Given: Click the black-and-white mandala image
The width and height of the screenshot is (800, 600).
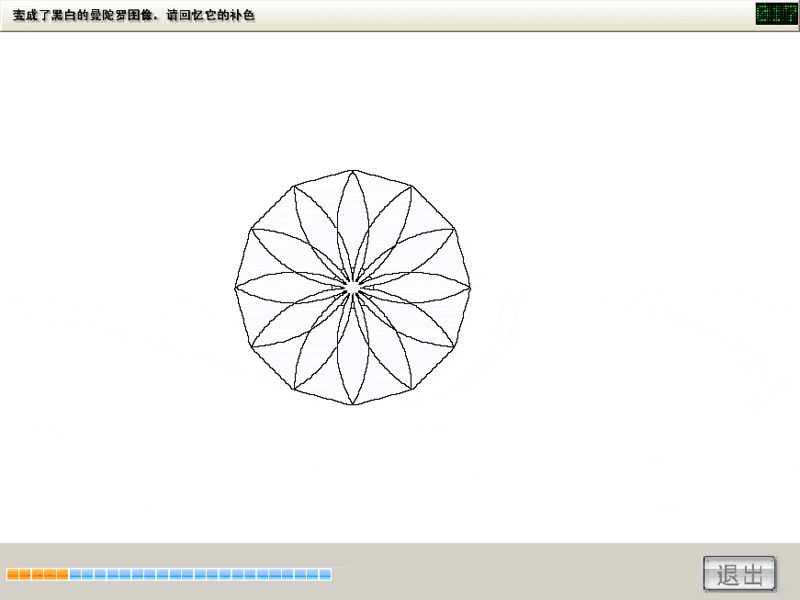Looking at the screenshot, I should 353,288.
